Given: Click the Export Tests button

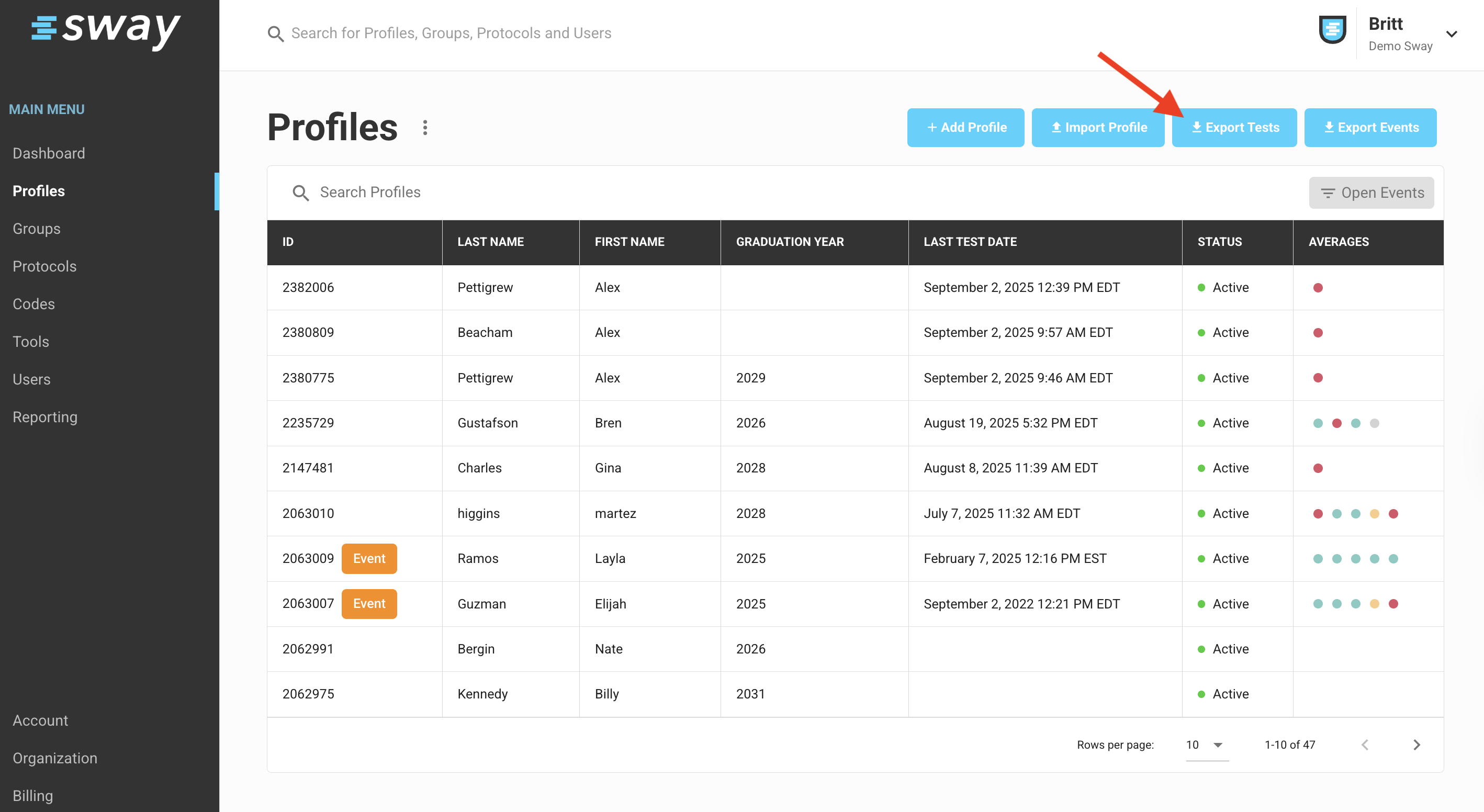Looking at the screenshot, I should pos(1234,128).
